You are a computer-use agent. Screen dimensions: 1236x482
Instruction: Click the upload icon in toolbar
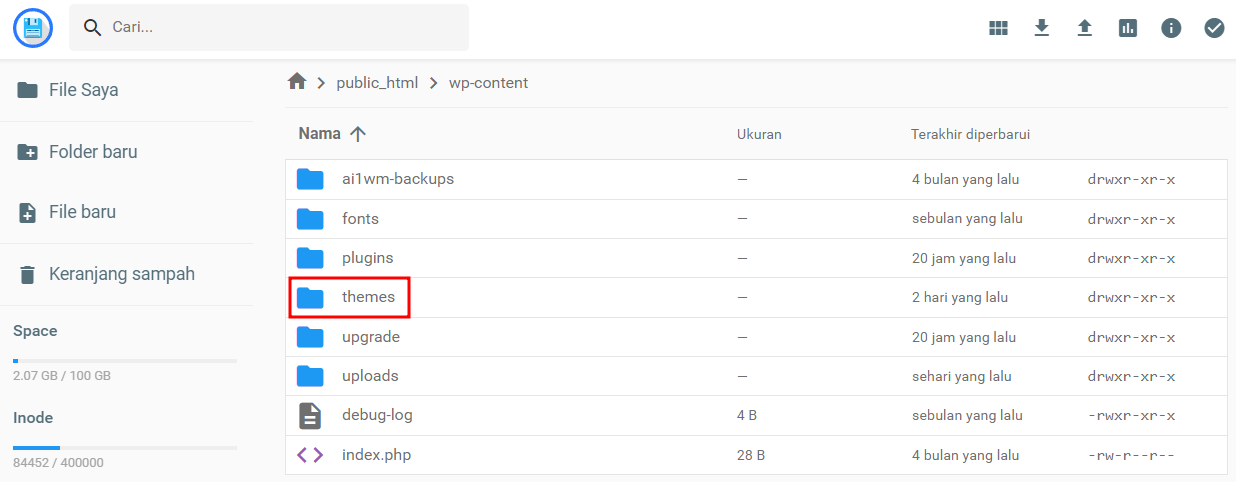pyautogui.click(x=1085, y=28)
